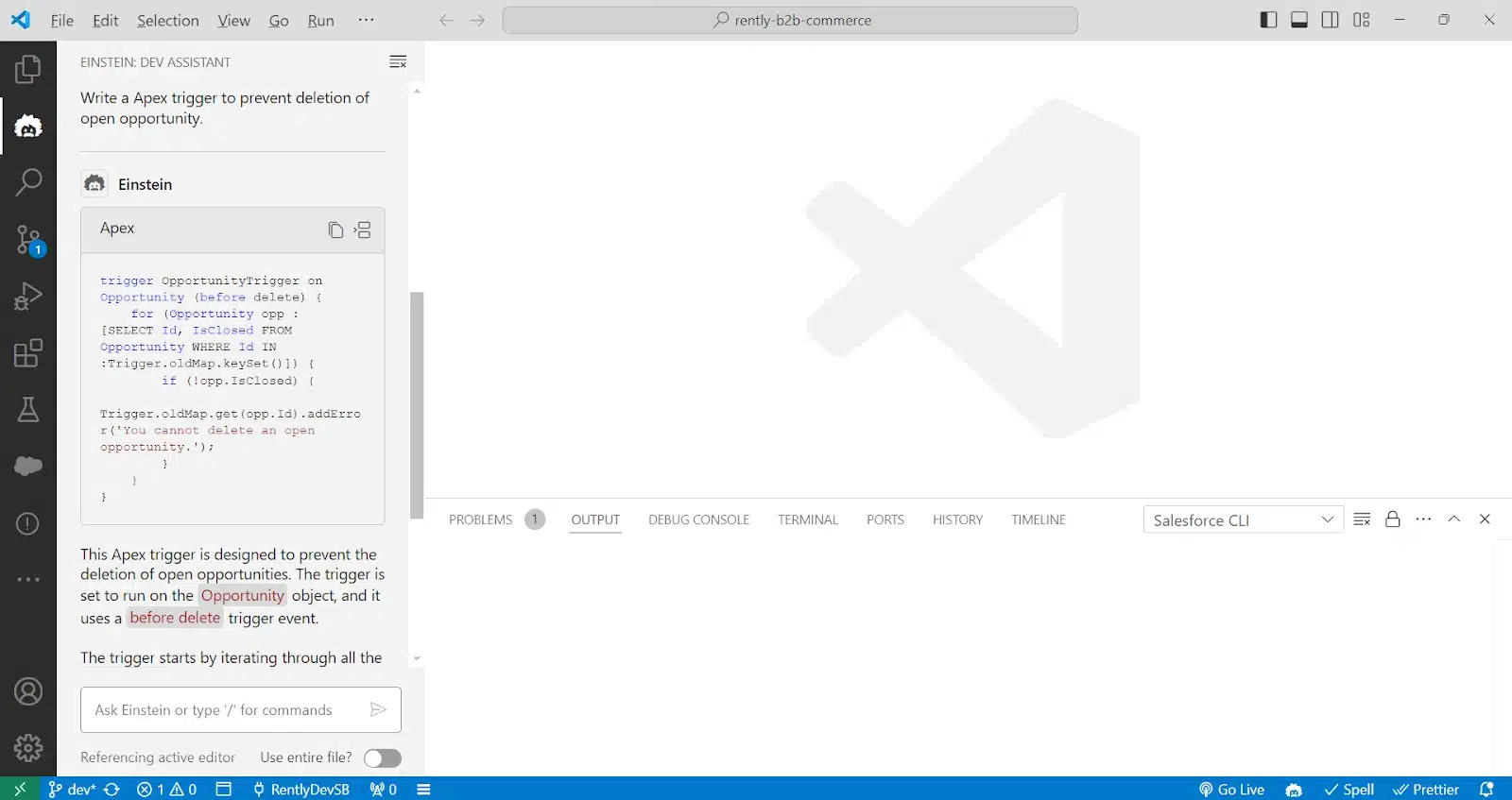Click the window icon in status bar

224,789
